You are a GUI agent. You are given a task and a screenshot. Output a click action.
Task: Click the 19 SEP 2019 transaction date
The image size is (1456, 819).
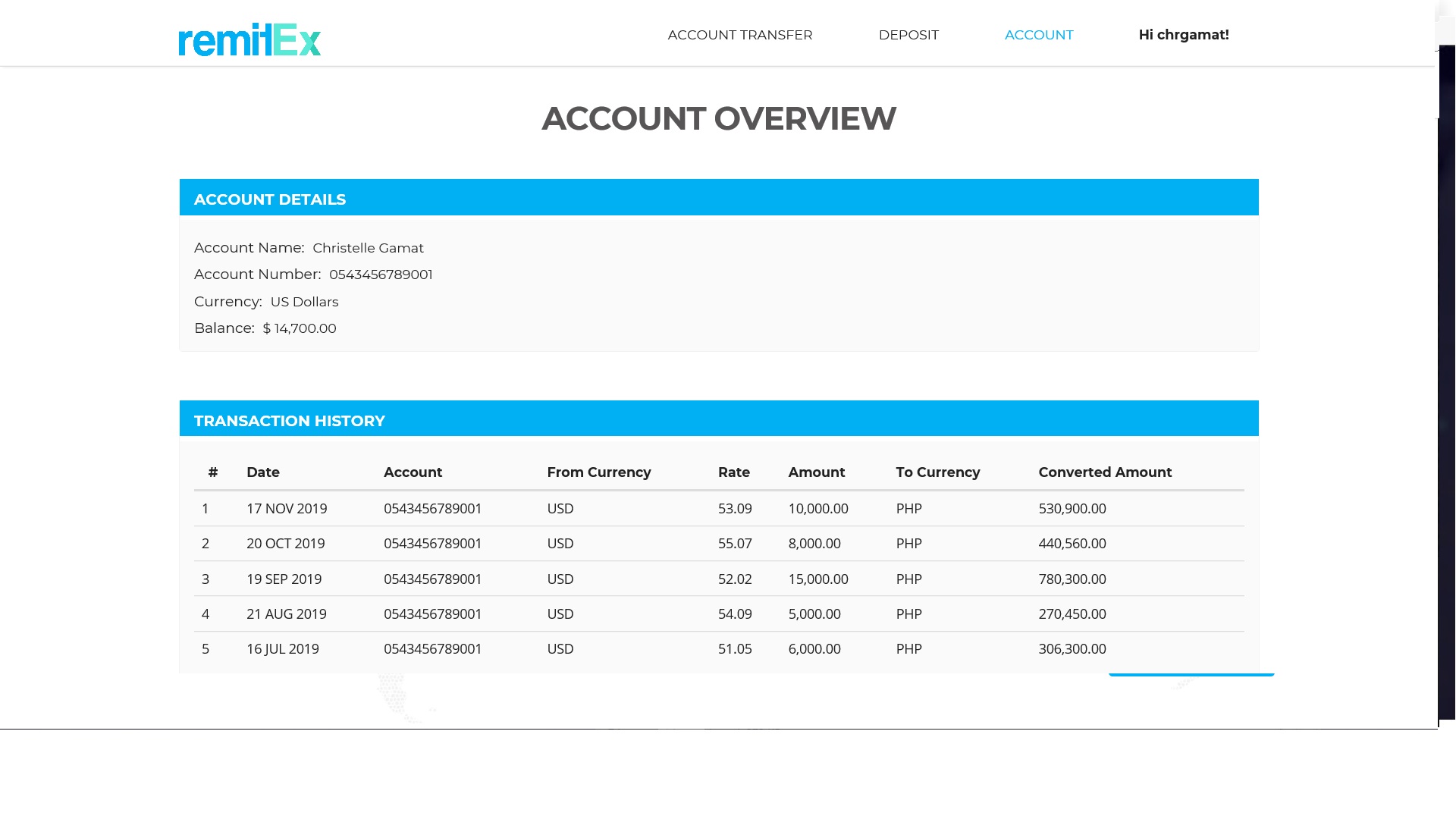[284, 579]
